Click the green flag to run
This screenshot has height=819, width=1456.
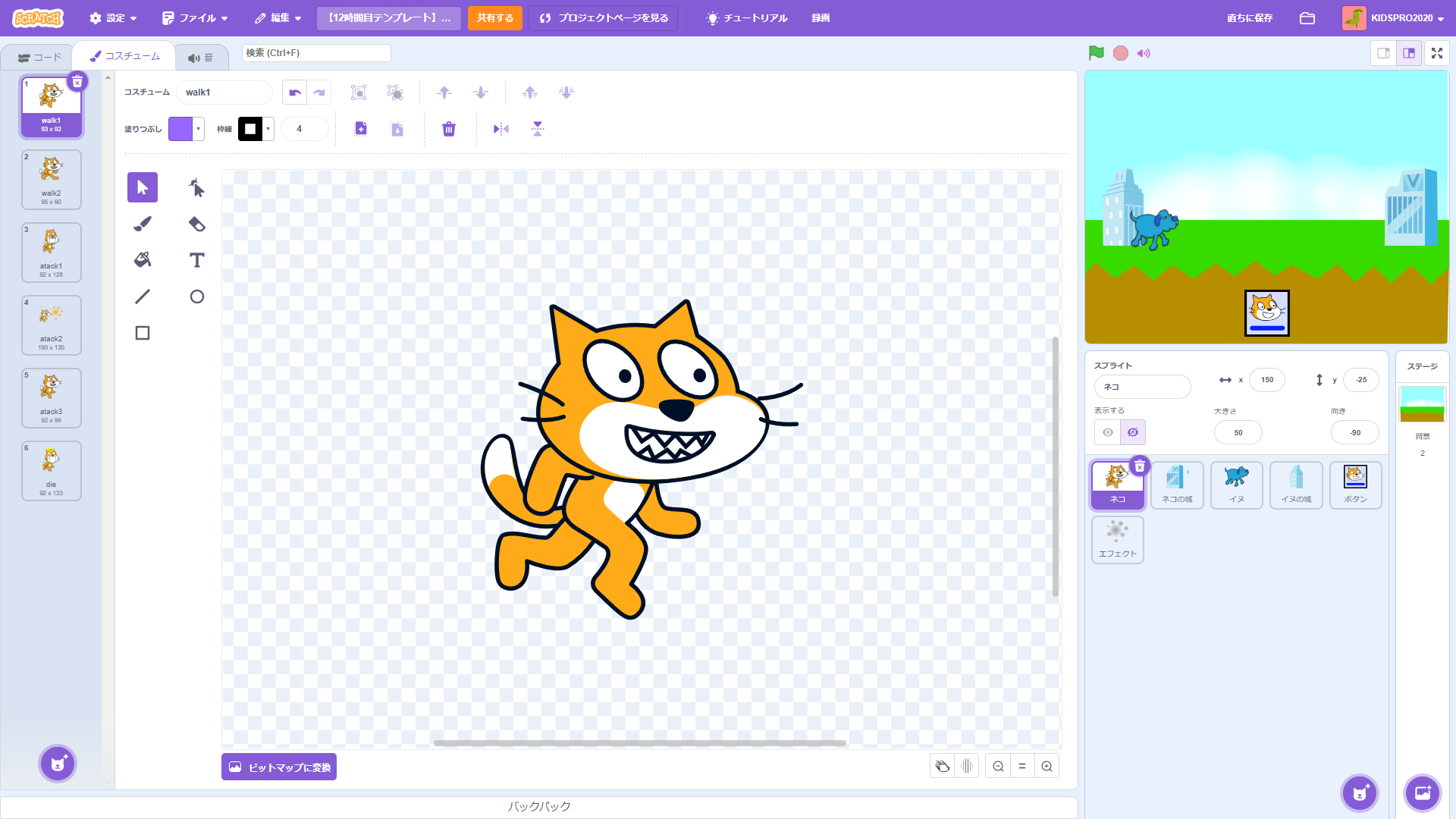coord(1096,53)
